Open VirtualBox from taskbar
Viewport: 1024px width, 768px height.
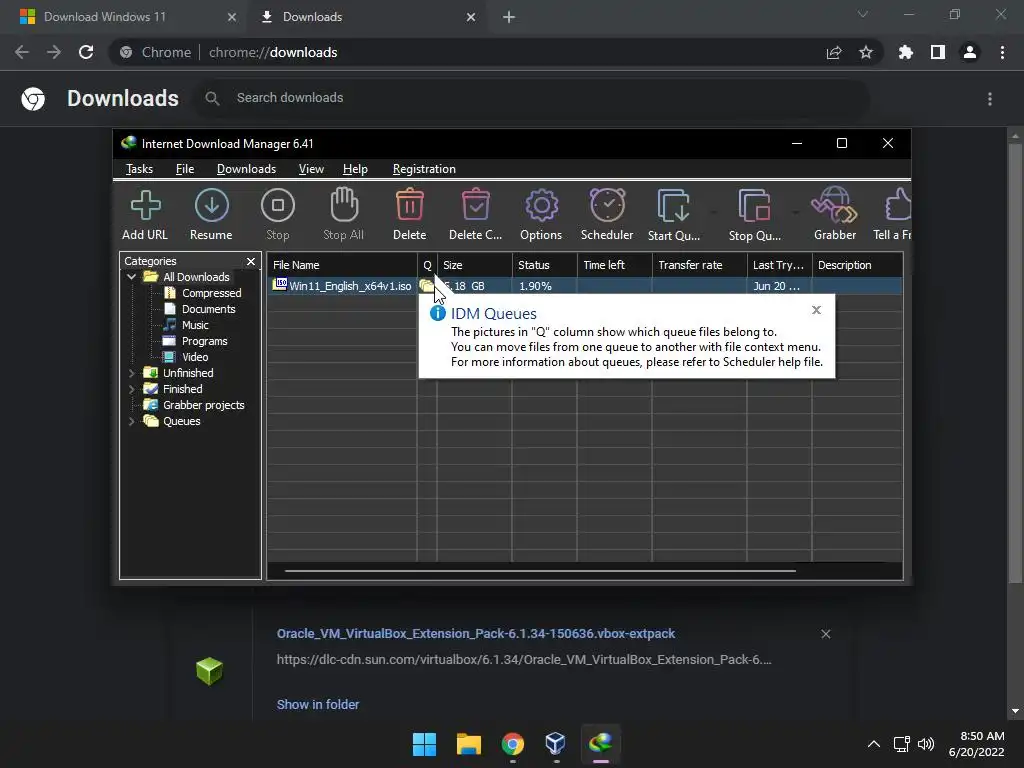[x=556, y=744]
